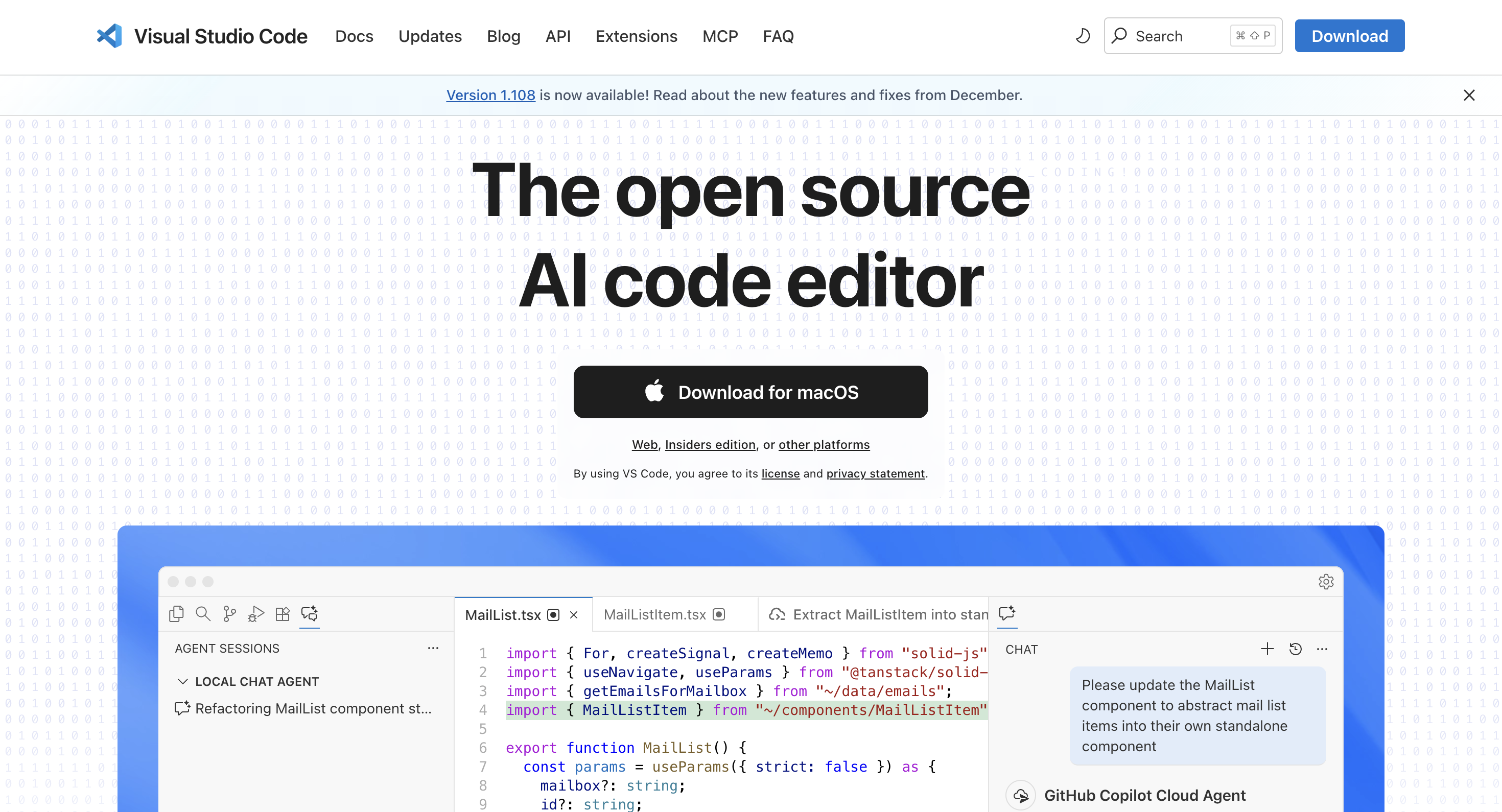Select the Search icon in the activity bar
The image size is (1502, 812).
click(203, 614)
